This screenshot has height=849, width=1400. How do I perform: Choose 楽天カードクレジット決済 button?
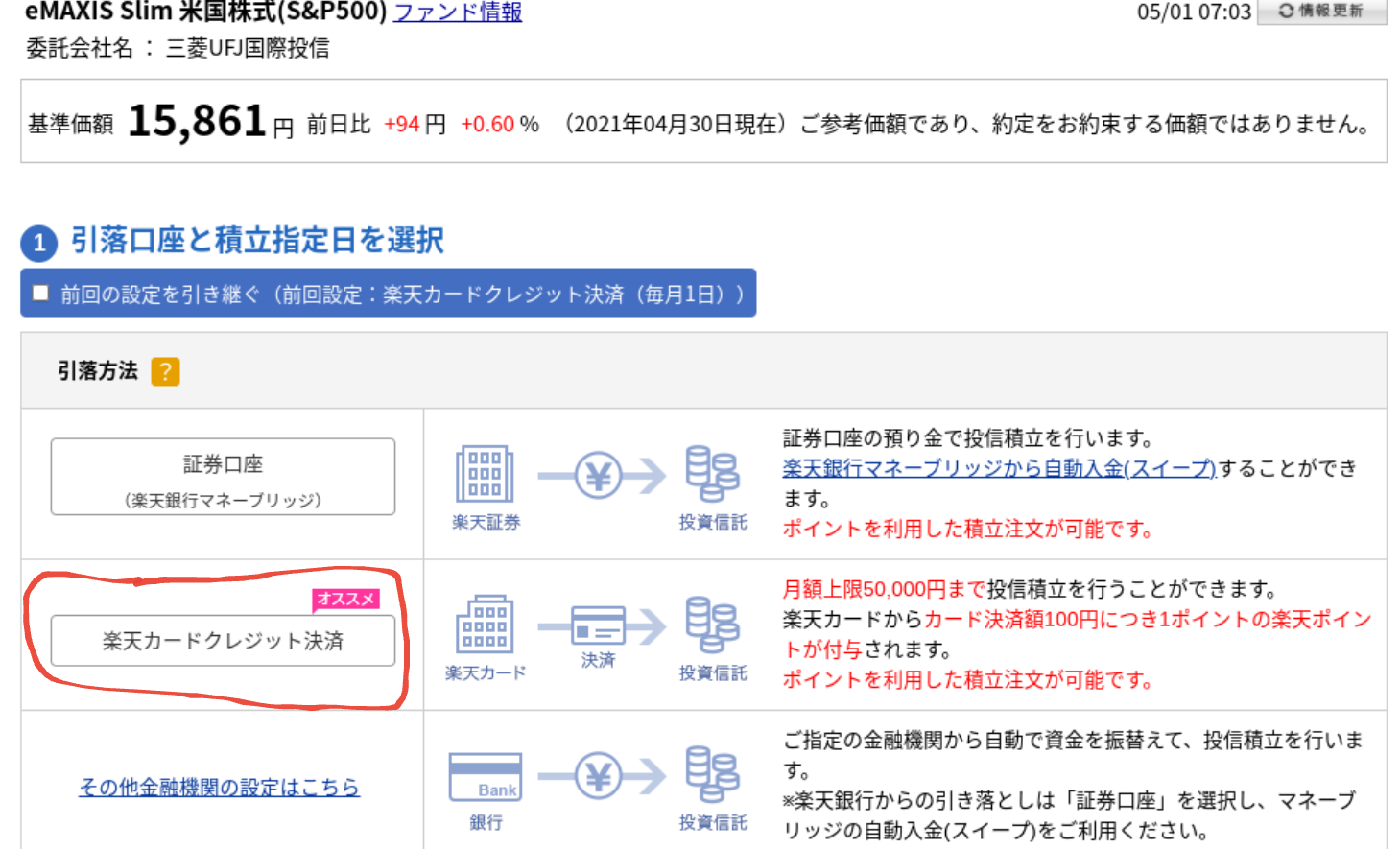(223, 640)
